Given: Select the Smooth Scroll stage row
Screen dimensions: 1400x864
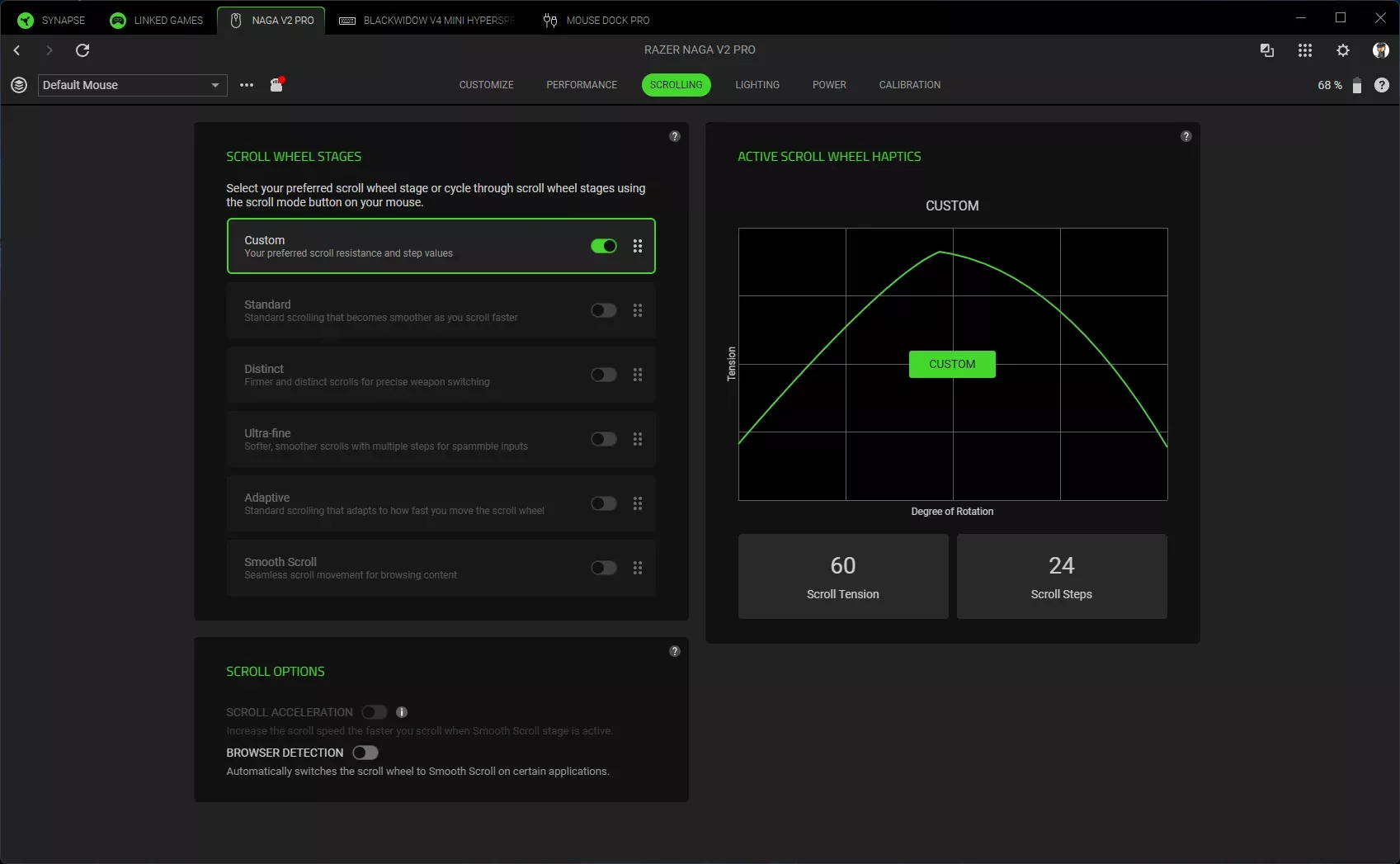Looking at the screenshot, I should point(441,568).
